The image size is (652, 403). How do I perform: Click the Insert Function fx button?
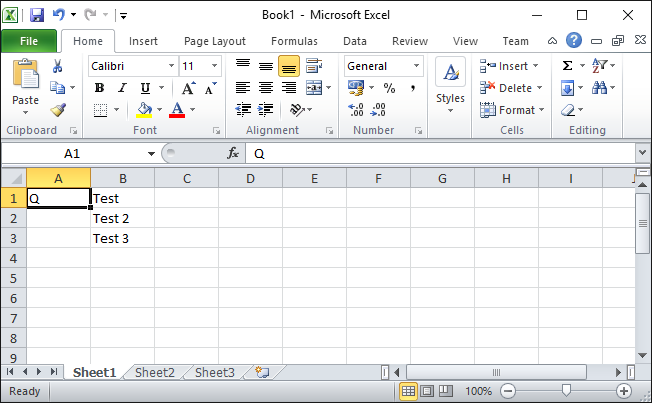click(233, 153)
